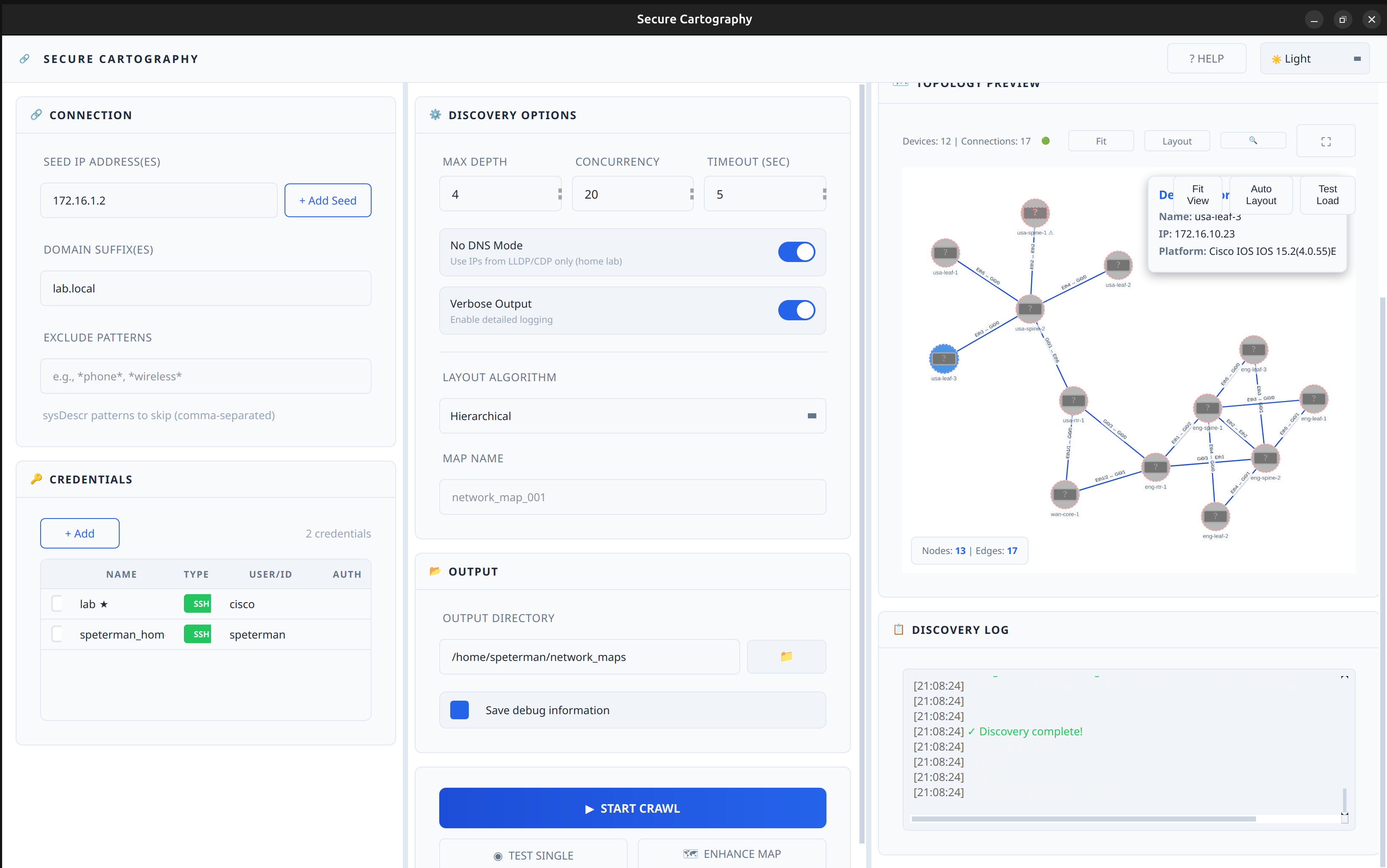Screen dimensions: 1387x868
Task: Open the folder browser icon beside output directory
Action: click(x=786, y=656)
